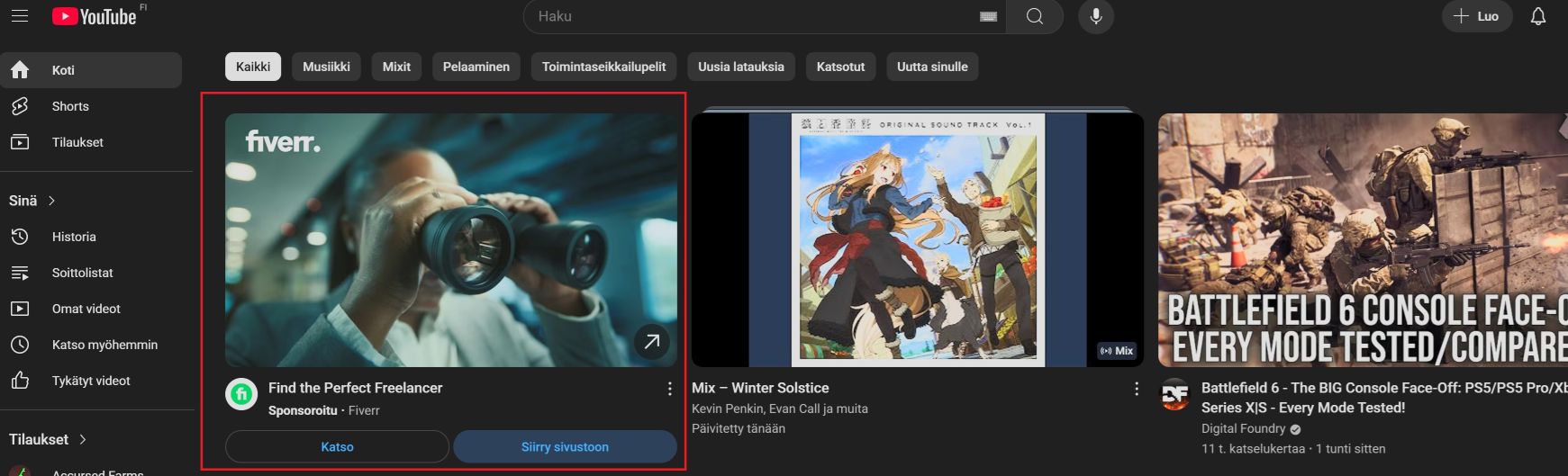Open the Battlefield 6 video thumbnail
This screenshot has width=1568, height=476.
pos(1363,239)
